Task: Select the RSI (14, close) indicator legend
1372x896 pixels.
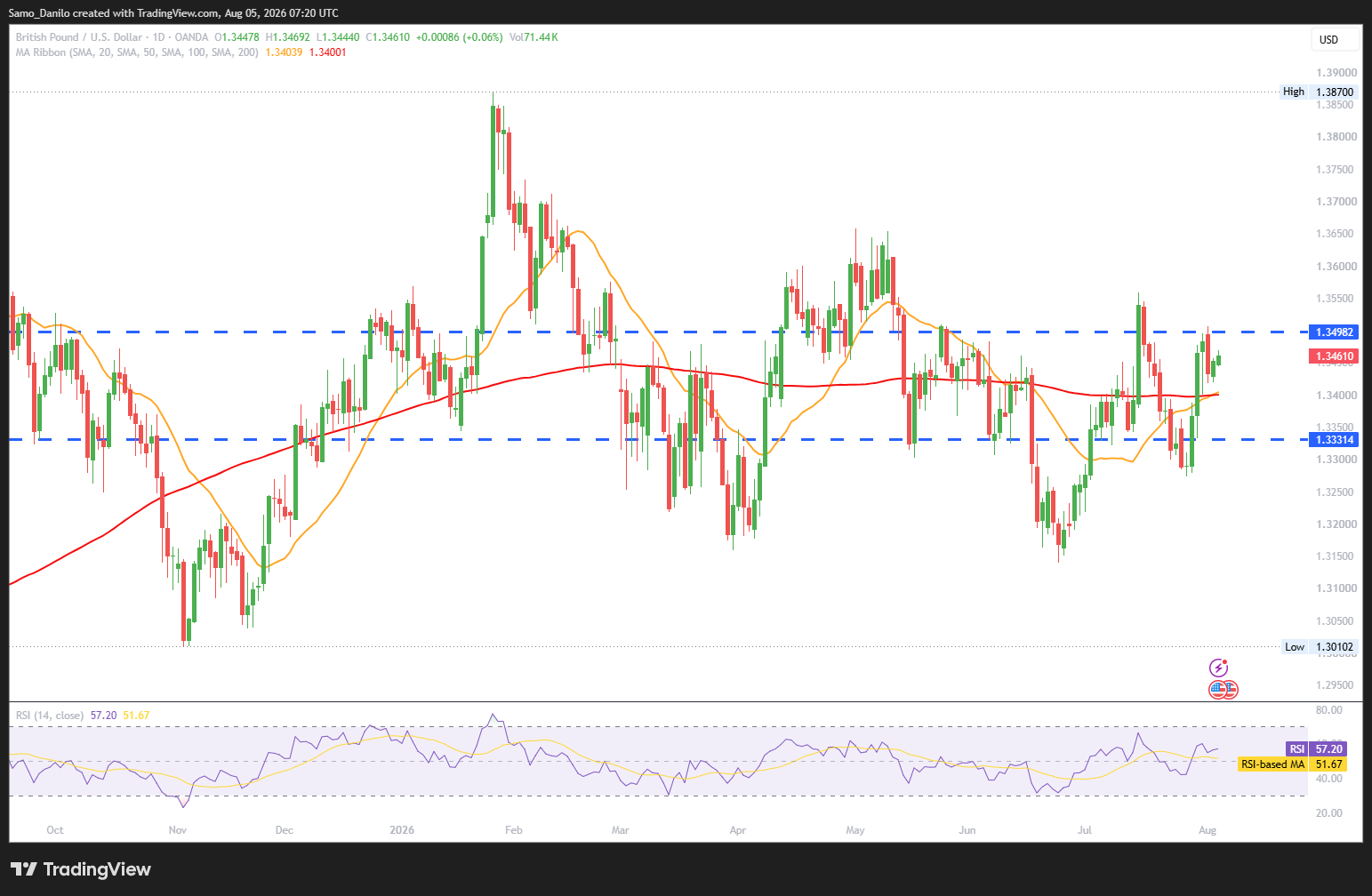Action: (x=50, y=716)
